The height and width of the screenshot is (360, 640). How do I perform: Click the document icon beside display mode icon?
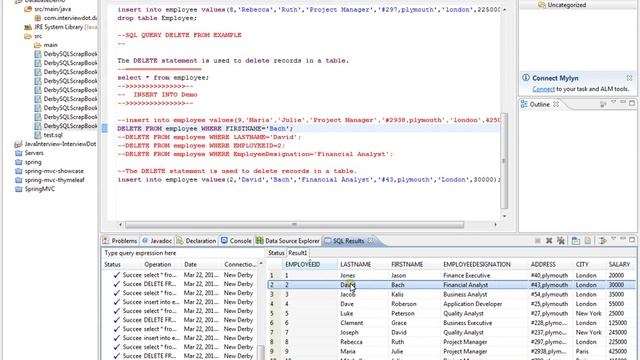point(588,241)
